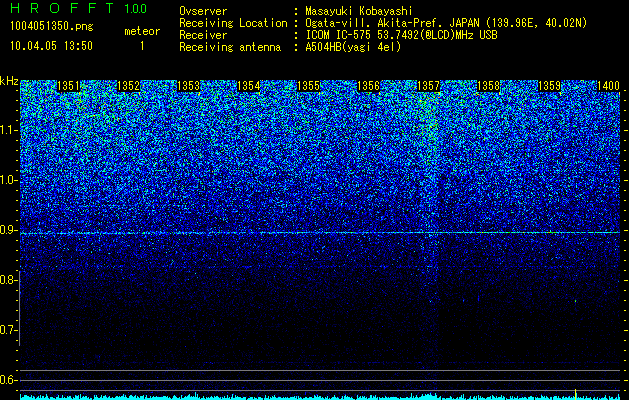Select the ICOM IC-575 53.7492 MHz receiver text
This screenshot has height=400, width=629.
pyautogui.click(x=401, y=35)
